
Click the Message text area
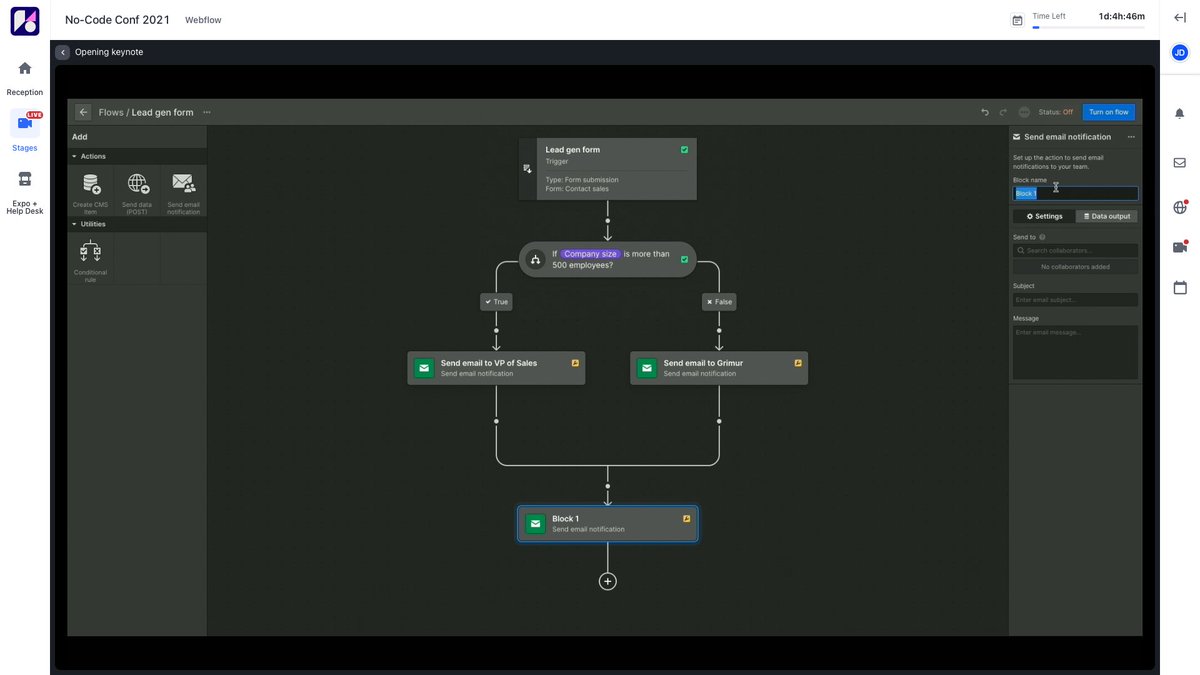click(1075, 352)
